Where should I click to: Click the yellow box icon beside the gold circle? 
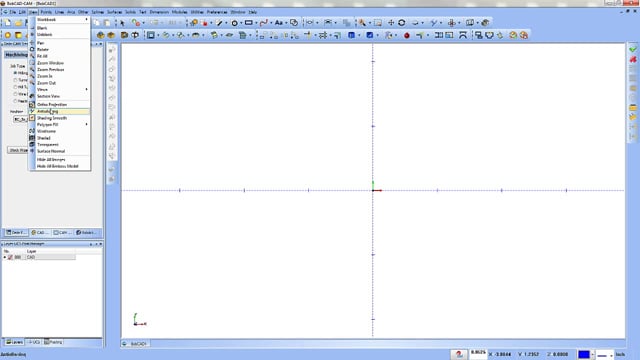pos(18,36)
